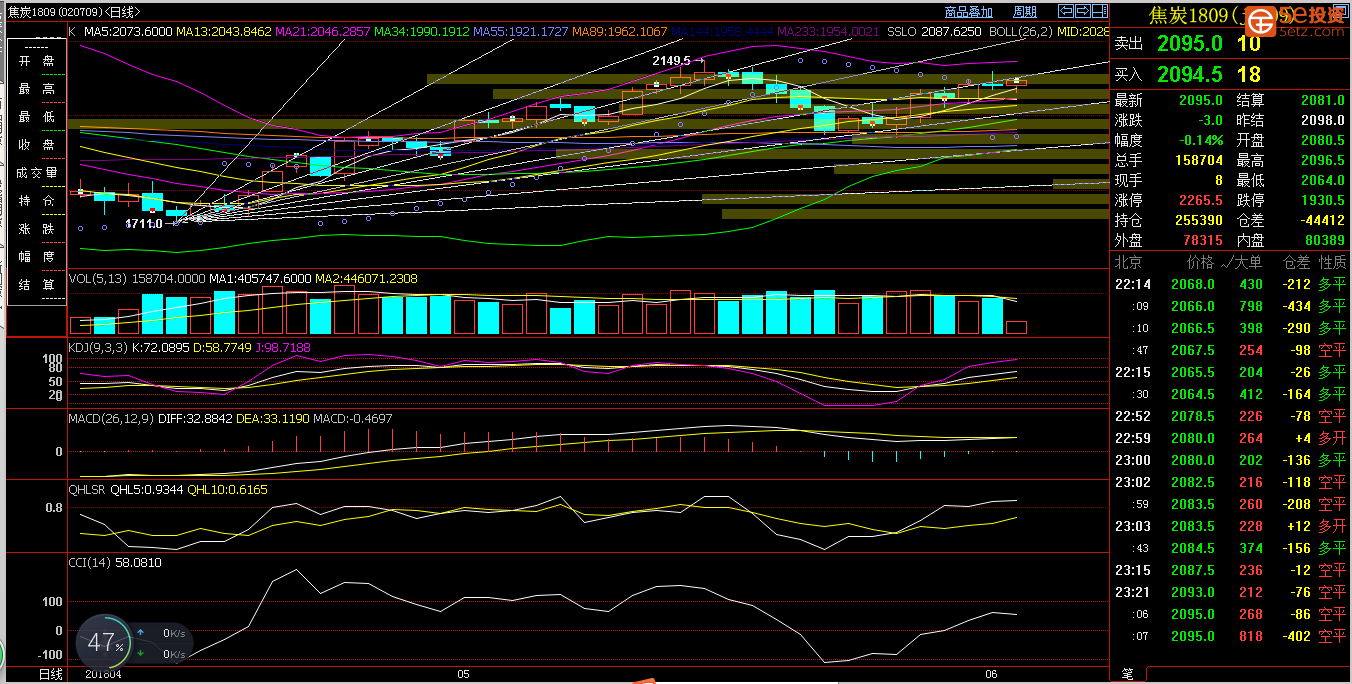Click the 买入 bid price 2094.5
This screenshot has height=684, width=1352.
[x=1190, y=74]
